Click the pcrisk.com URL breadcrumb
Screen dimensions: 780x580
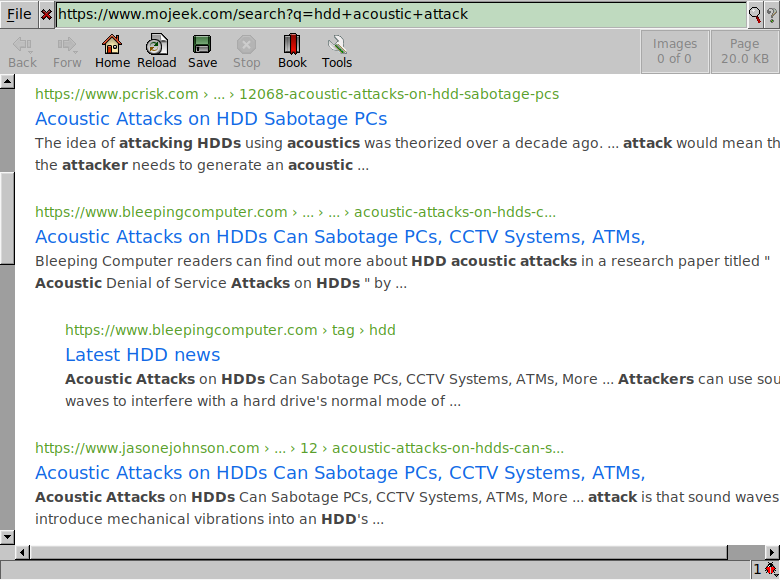click(297, 94)
